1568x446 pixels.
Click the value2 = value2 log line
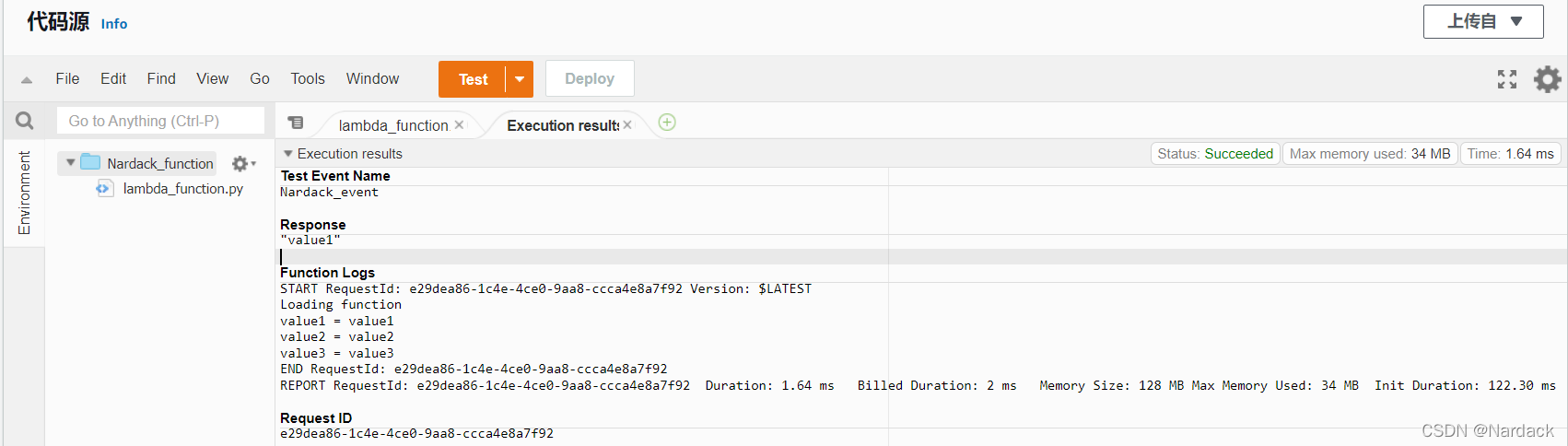[337, 337]
